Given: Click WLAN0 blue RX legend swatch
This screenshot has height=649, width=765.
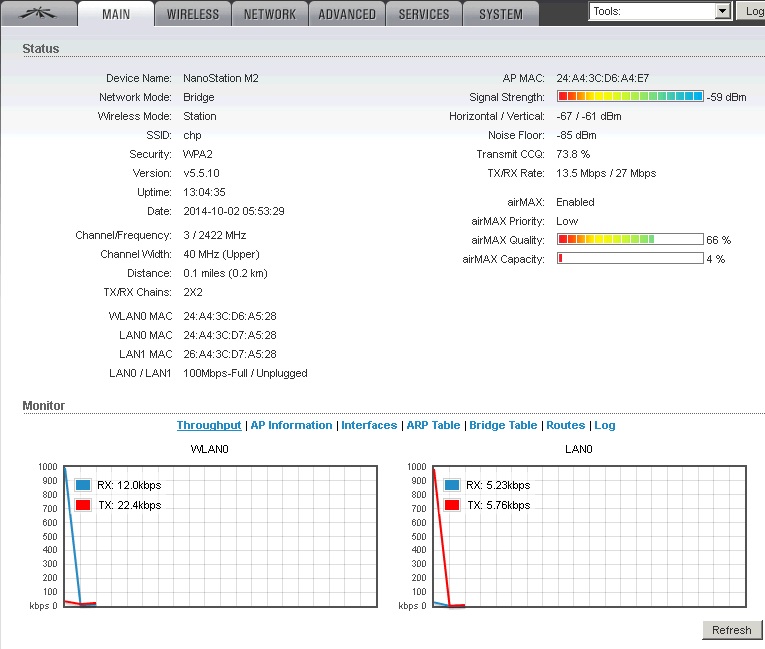Looking at the screenshot, I should click(x=83, y=485).
